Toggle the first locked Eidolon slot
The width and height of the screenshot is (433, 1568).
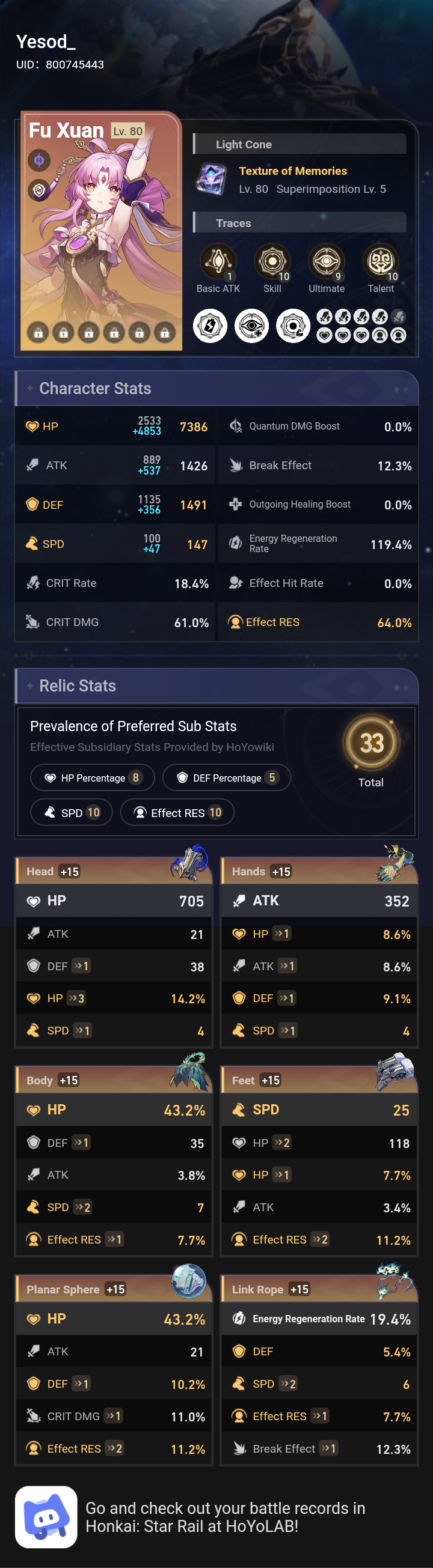pyautogui.click(x=38, y=332)
